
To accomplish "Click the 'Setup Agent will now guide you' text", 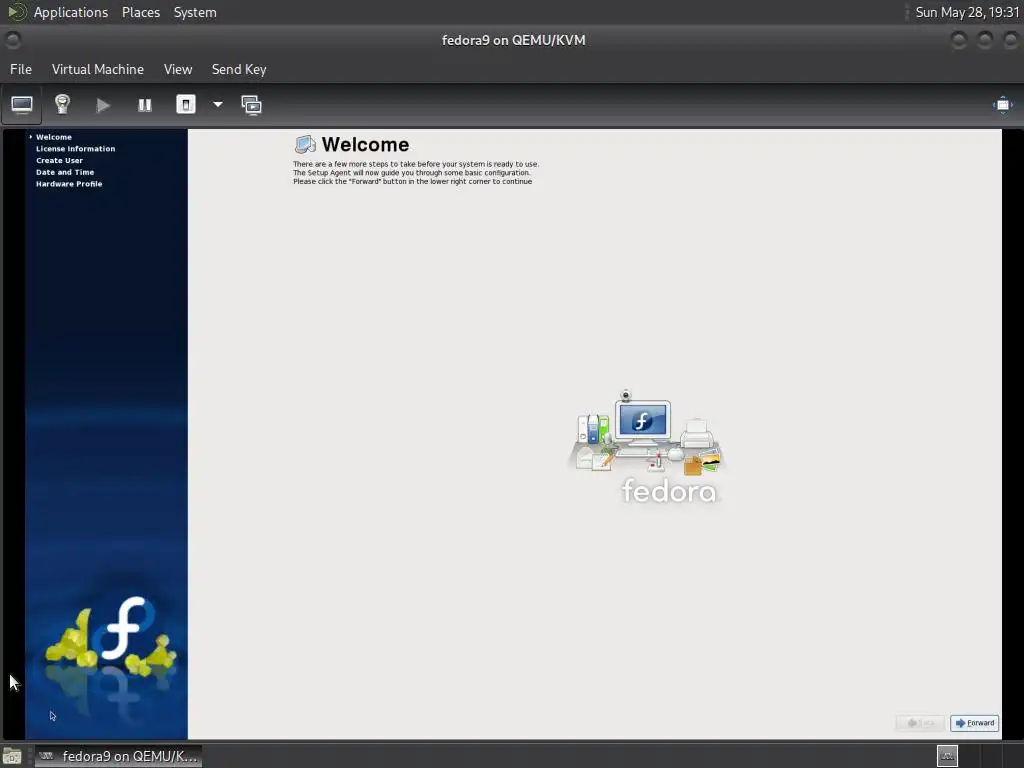I will click(411, 173).
